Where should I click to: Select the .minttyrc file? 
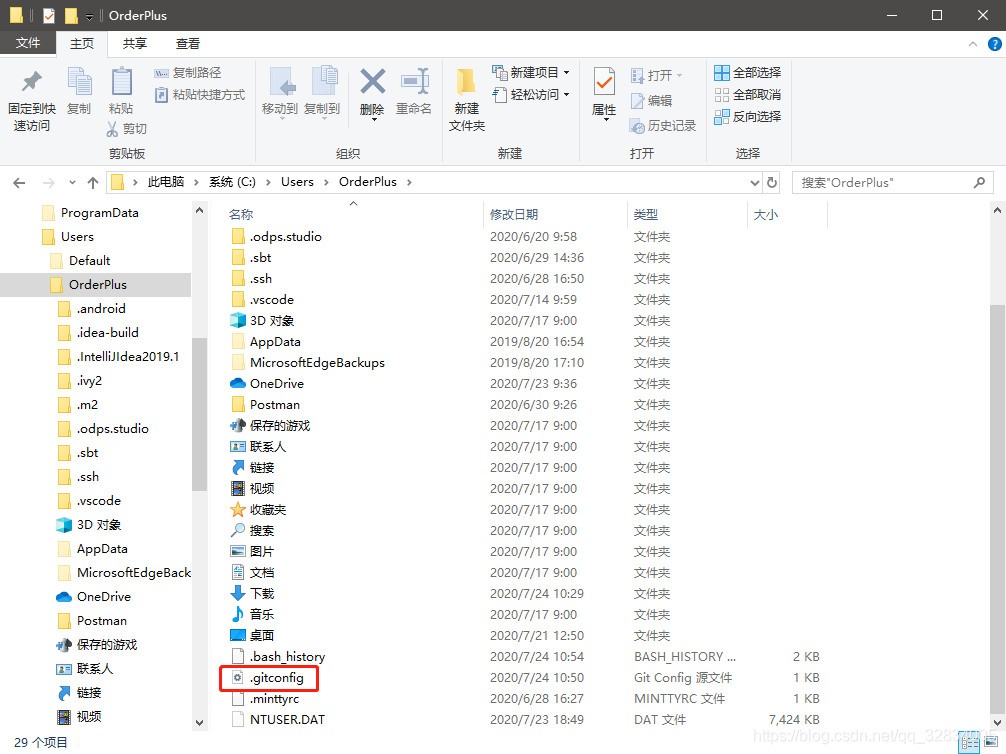[265, 699]
